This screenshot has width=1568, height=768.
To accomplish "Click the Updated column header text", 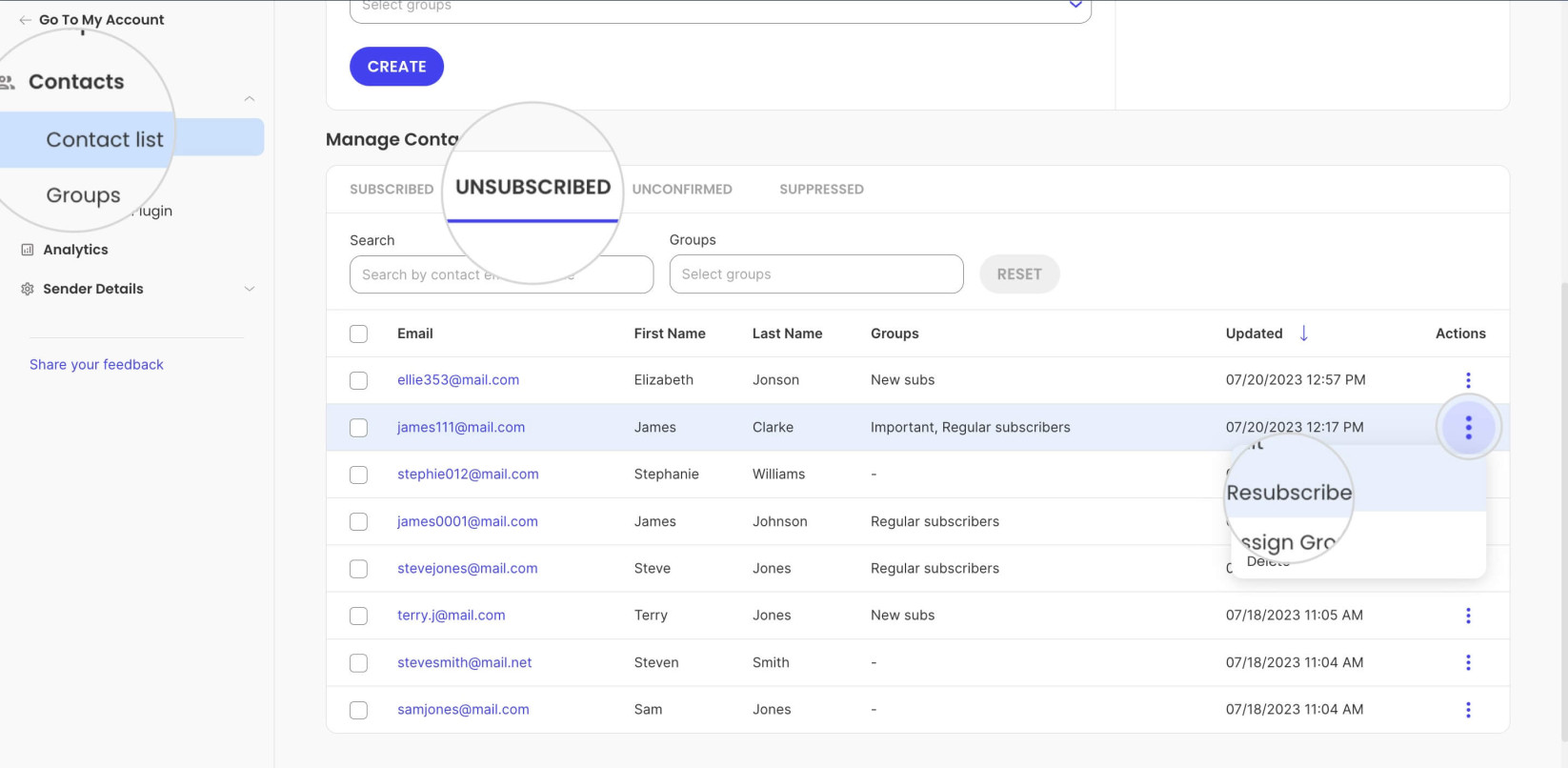I will pyautogui.click(x=1254, y=333).
